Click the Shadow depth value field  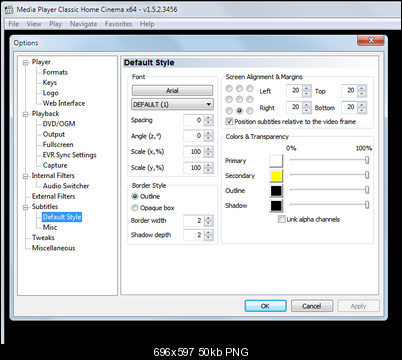click(194, 235)
